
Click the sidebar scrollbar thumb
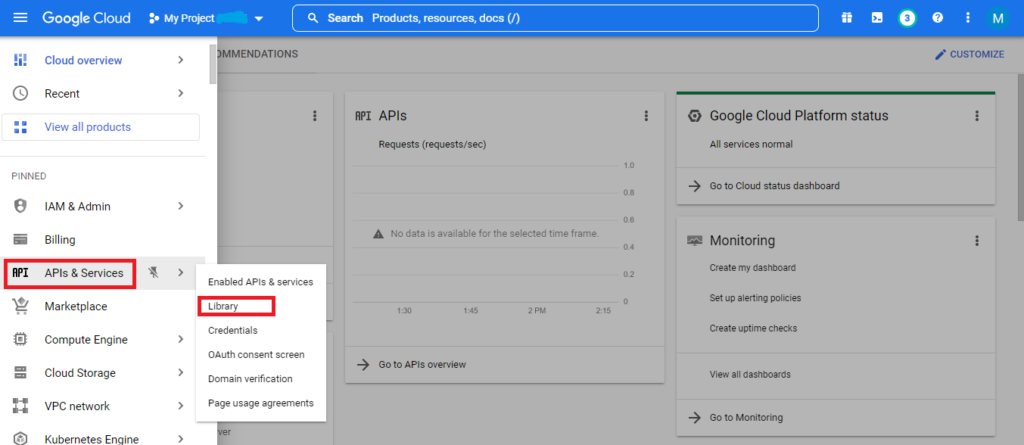point(213,64)
